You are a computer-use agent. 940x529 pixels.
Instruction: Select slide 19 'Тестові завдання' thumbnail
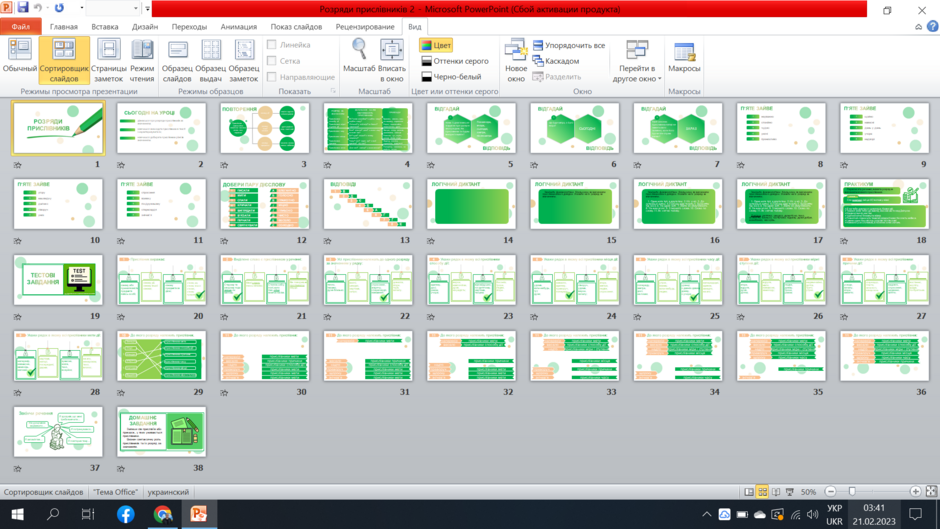[58, 280]
